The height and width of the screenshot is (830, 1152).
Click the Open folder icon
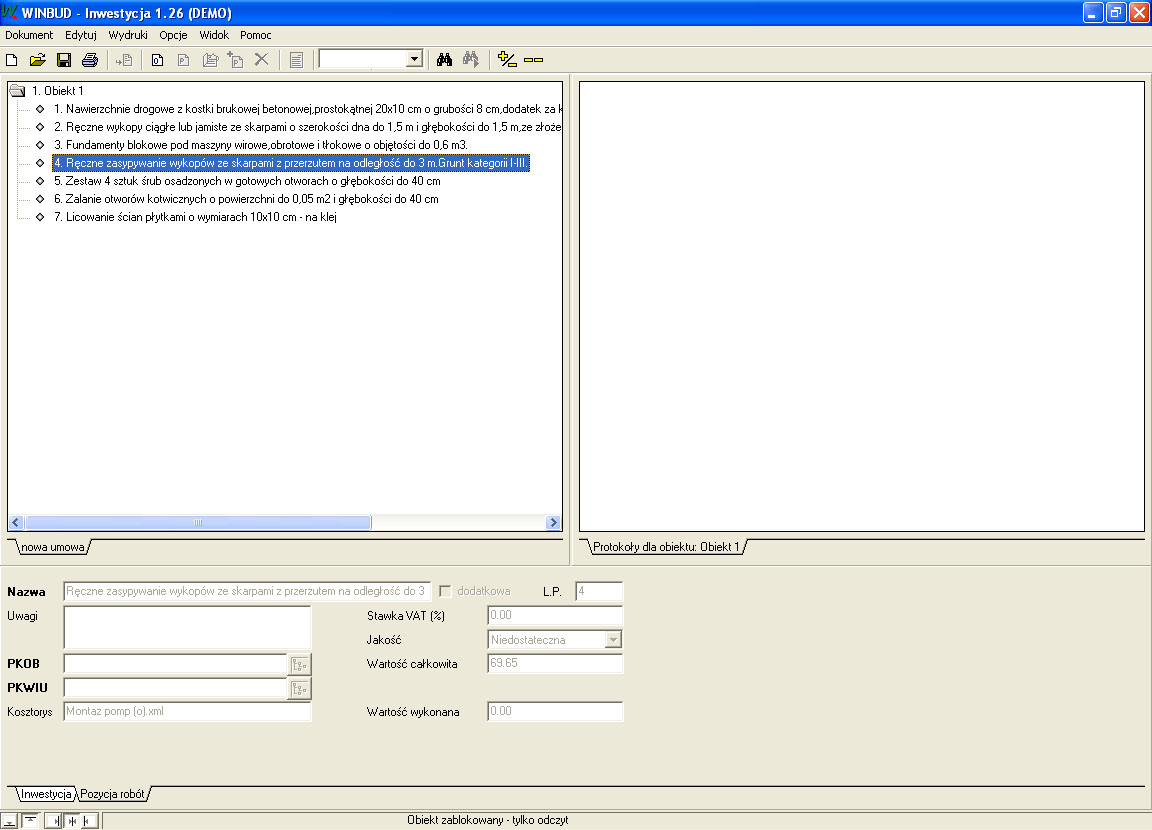[x=38, y=60]
